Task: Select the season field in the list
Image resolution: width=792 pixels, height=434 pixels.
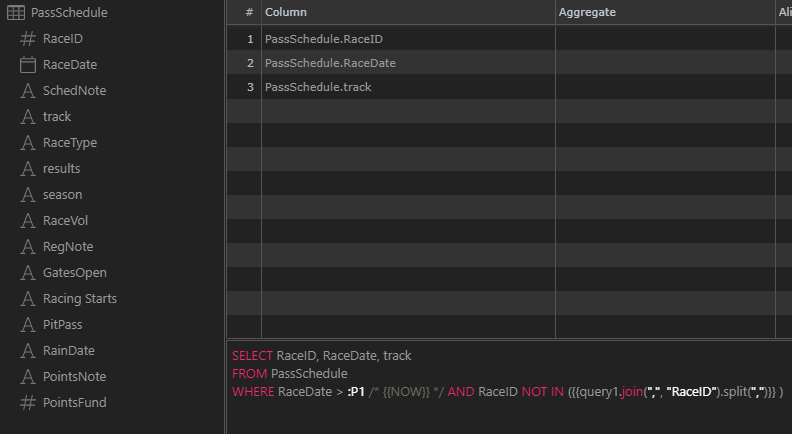Action: [x=62, y=195]
